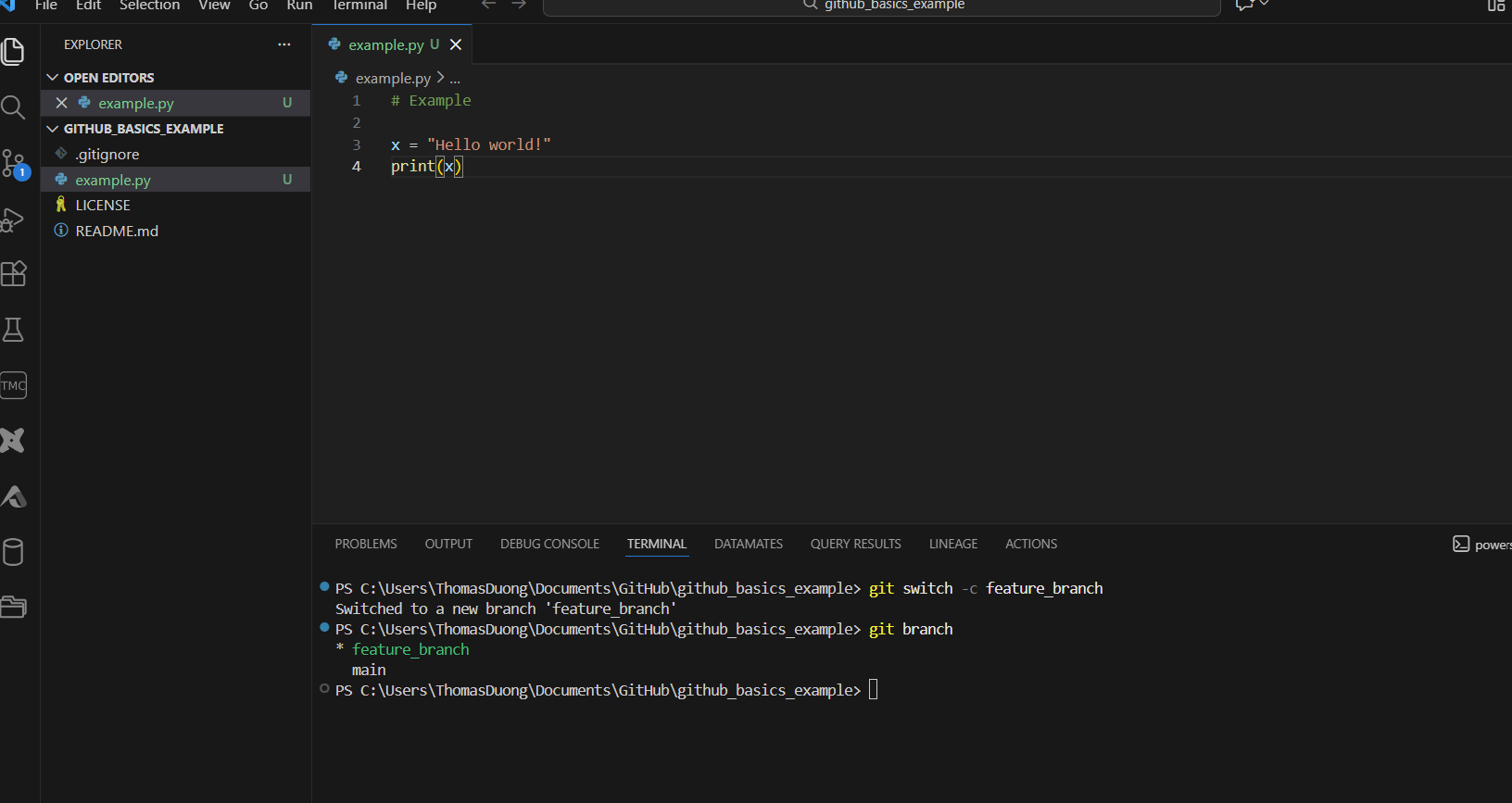Open Run and Debug view
Viewport: 1512px width, 803px height.
pyautogui.click(x=13, y=220)
